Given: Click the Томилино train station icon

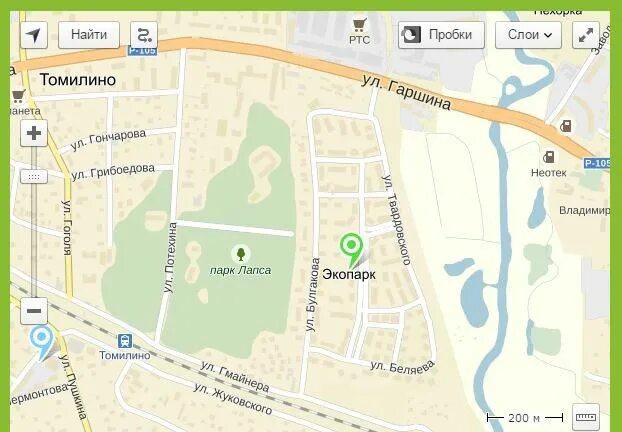Looking at the screenshot, I should 125,341.
